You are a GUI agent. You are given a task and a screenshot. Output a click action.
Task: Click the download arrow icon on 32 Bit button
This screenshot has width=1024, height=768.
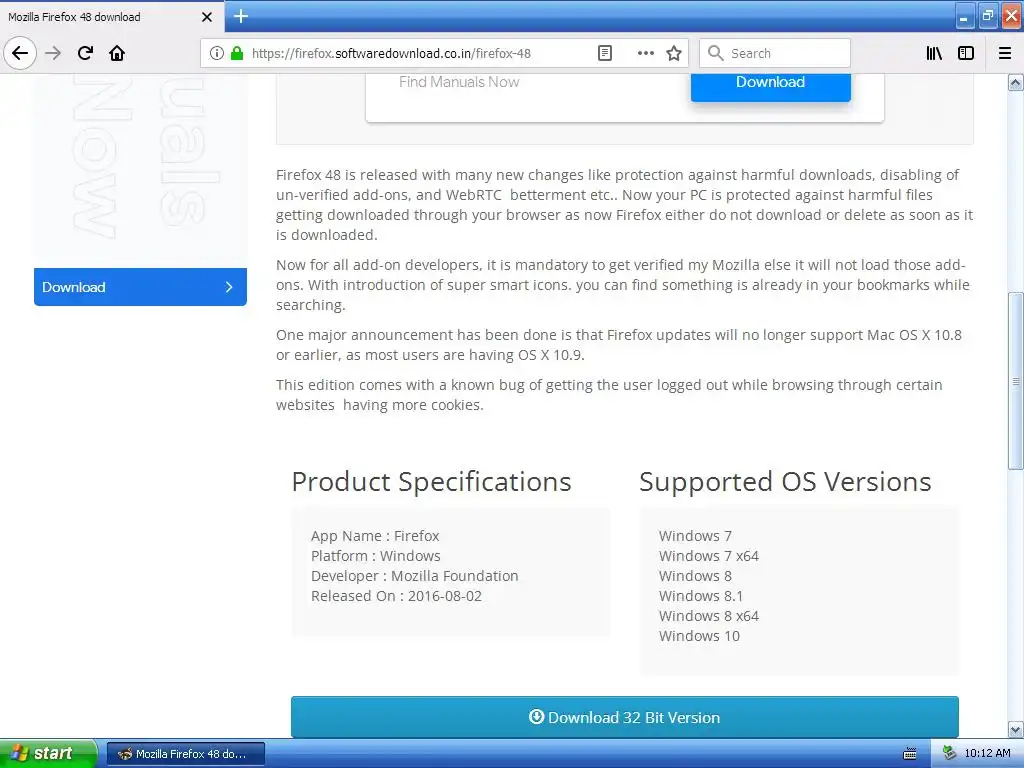coord(536,716)
